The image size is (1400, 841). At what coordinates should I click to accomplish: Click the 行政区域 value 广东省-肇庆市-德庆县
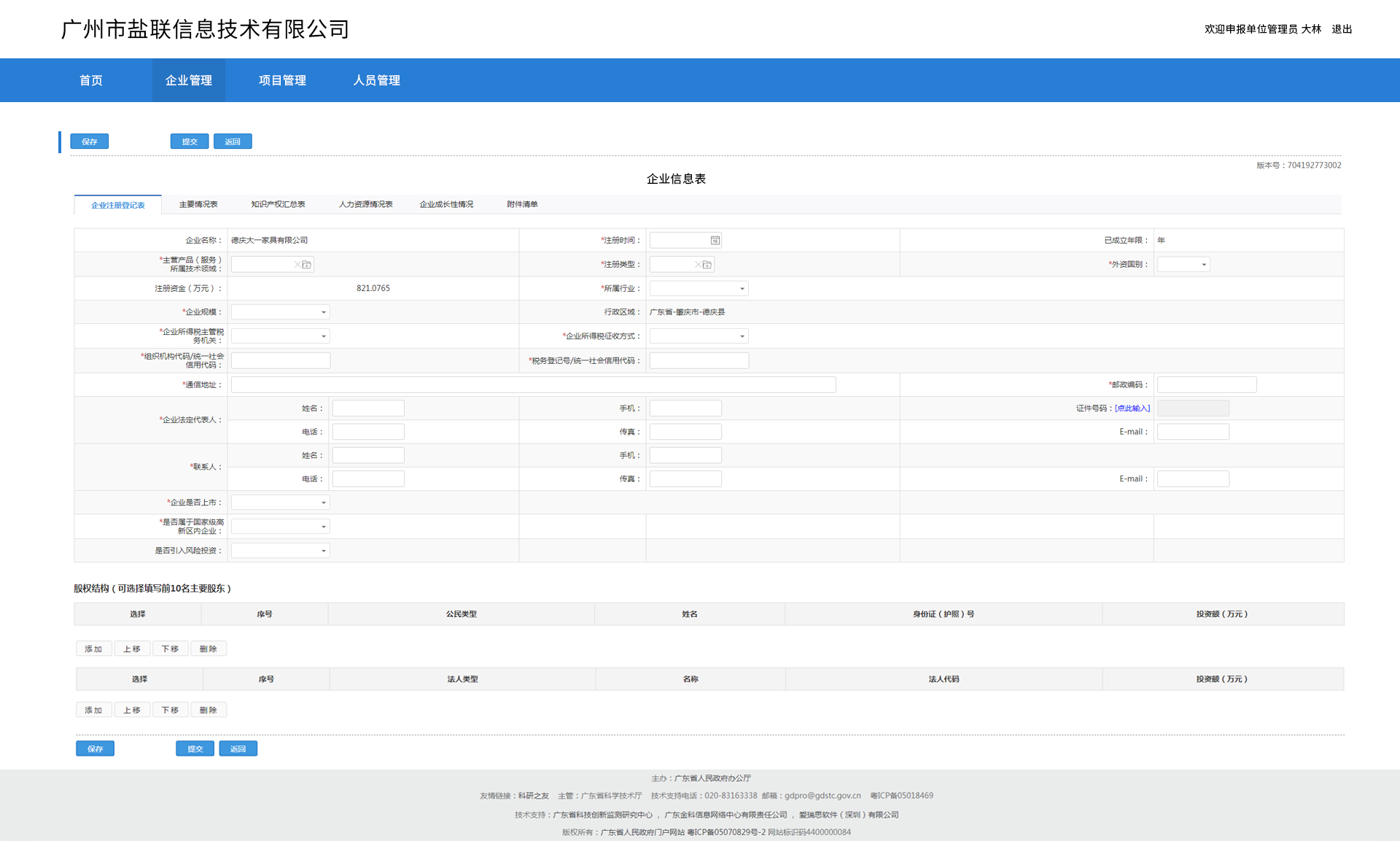click(688, 311)
